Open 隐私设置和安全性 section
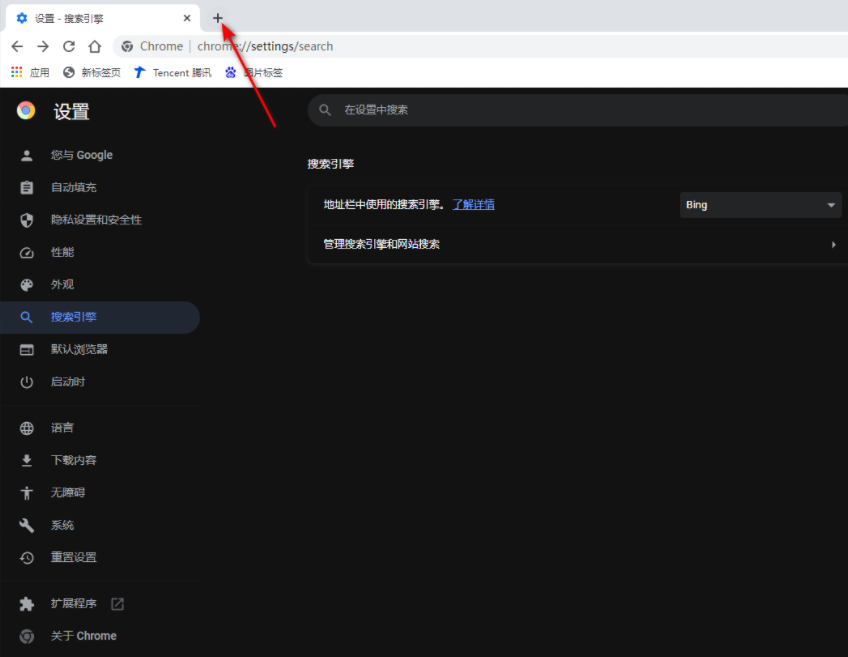 tap(101, 220)
